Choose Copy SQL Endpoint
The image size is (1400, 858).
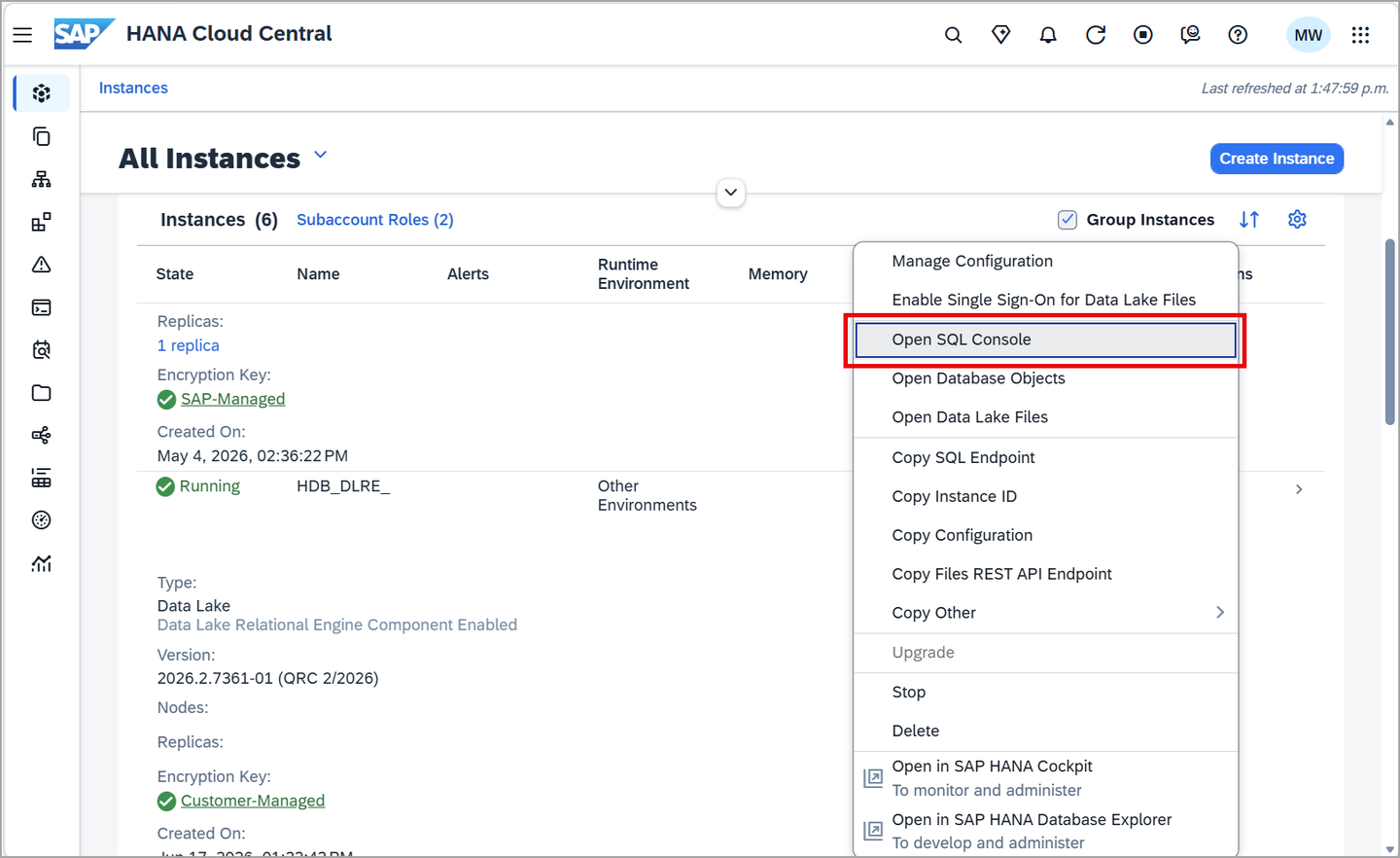[1046, 457]
